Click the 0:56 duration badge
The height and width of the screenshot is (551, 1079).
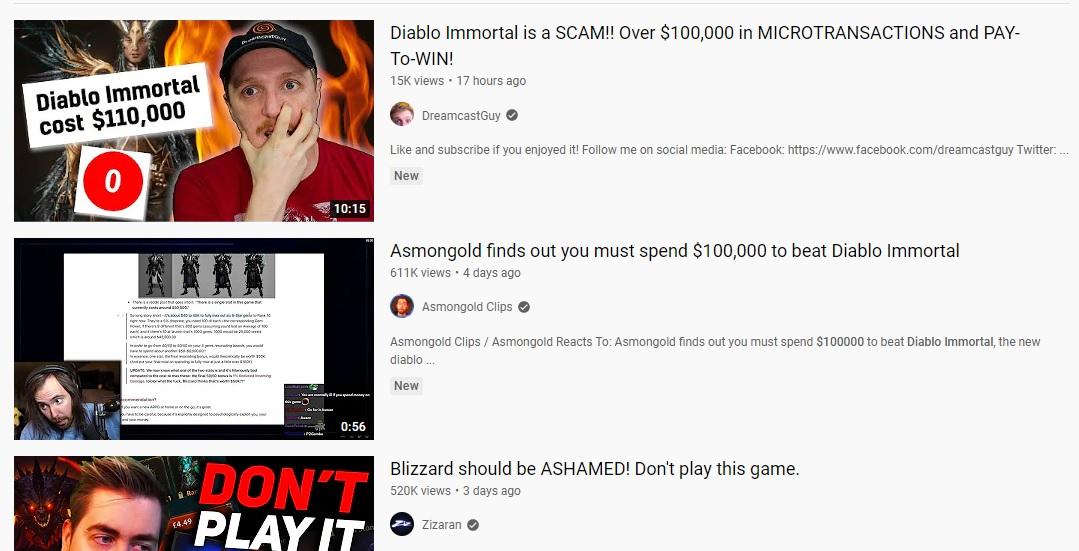[353, 426]
